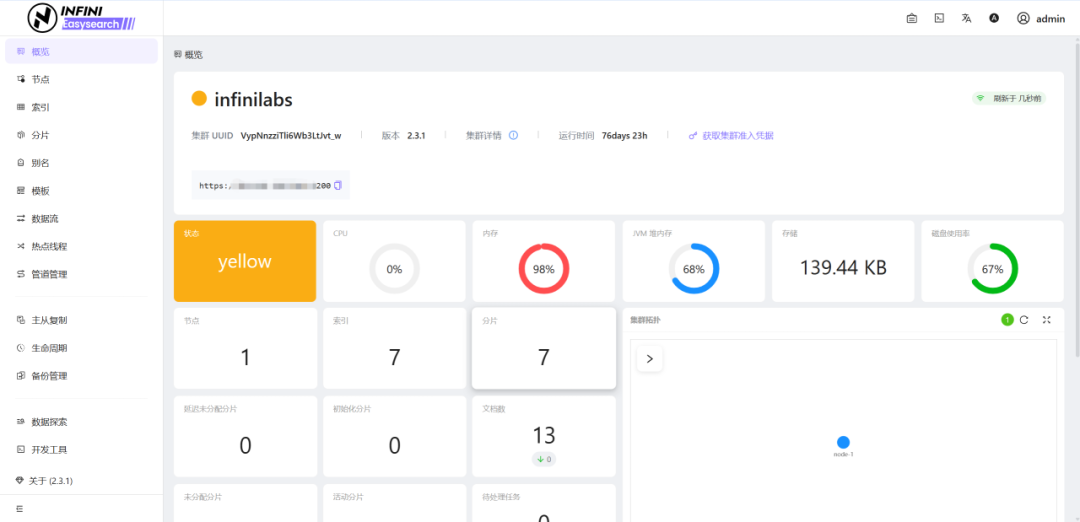
Task: Click the CPU 0% gauge
Action: [394, 269]
